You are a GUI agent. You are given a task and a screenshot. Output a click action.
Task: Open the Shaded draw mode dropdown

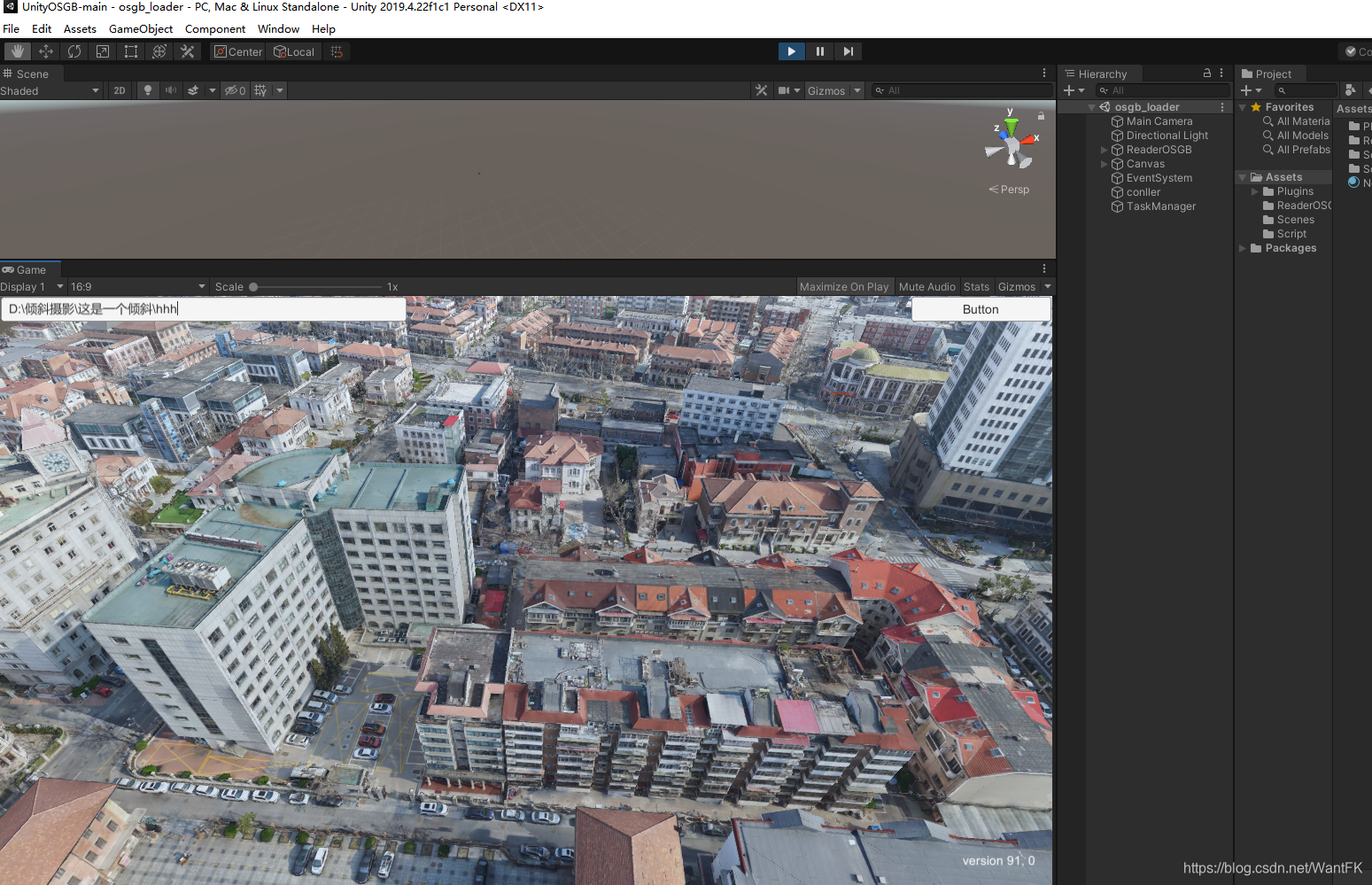tap(50, 91)
